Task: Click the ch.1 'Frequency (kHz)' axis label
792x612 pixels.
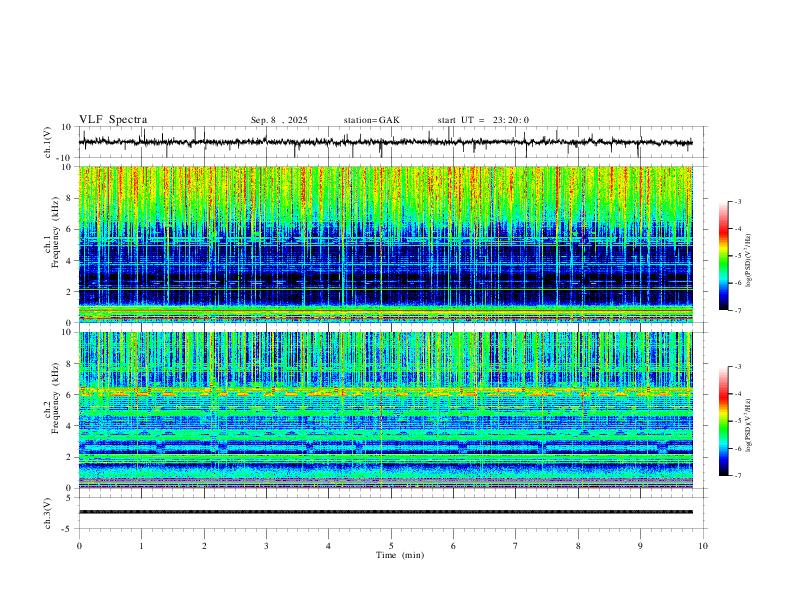Action: [x=55, y=232]
